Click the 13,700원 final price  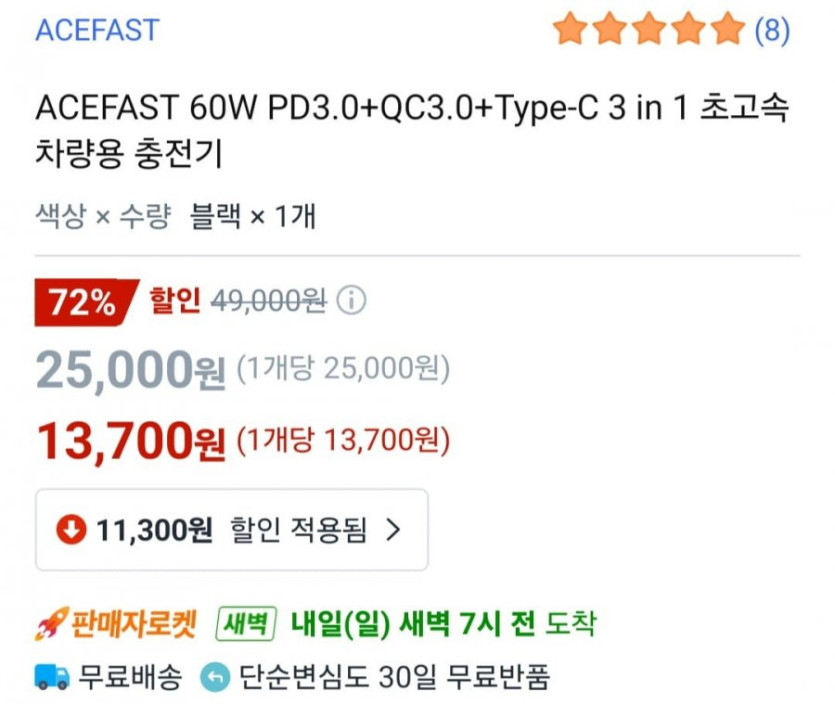click(131, 440)
